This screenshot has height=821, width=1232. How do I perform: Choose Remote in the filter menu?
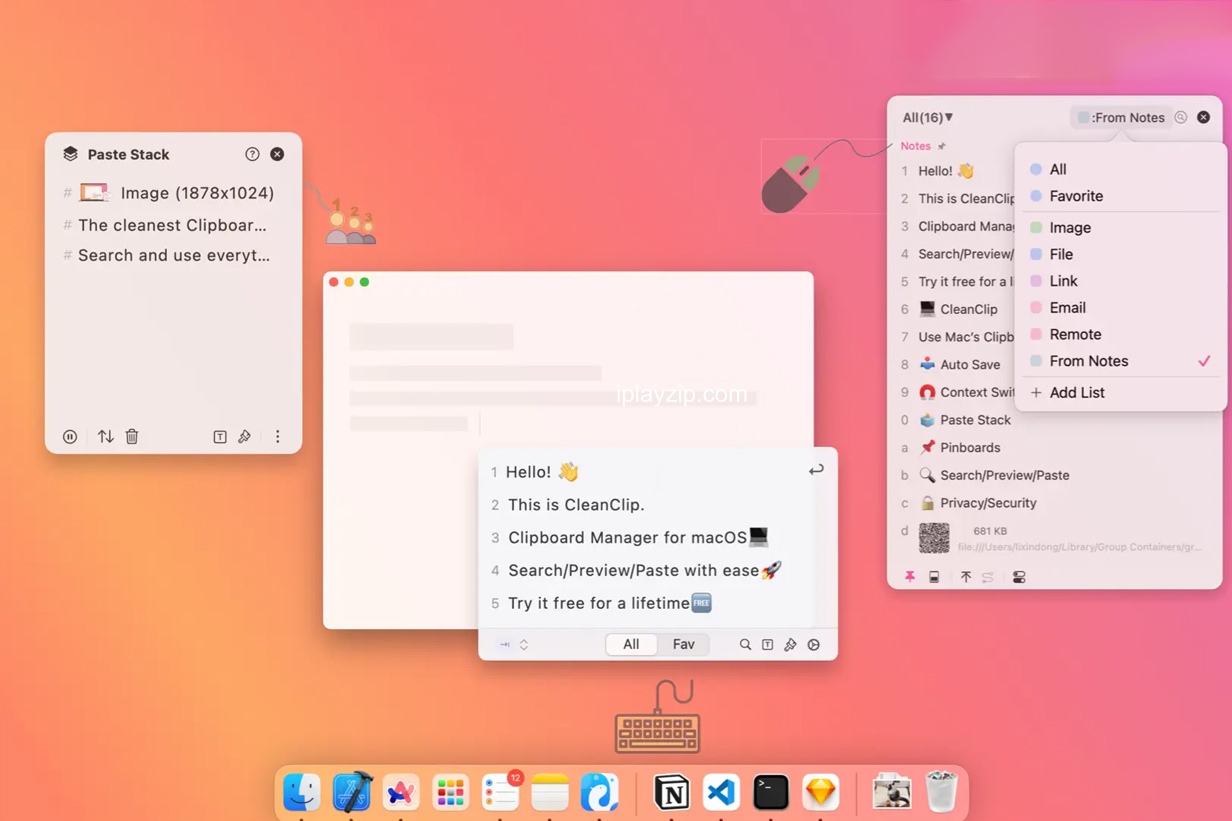1120,335
